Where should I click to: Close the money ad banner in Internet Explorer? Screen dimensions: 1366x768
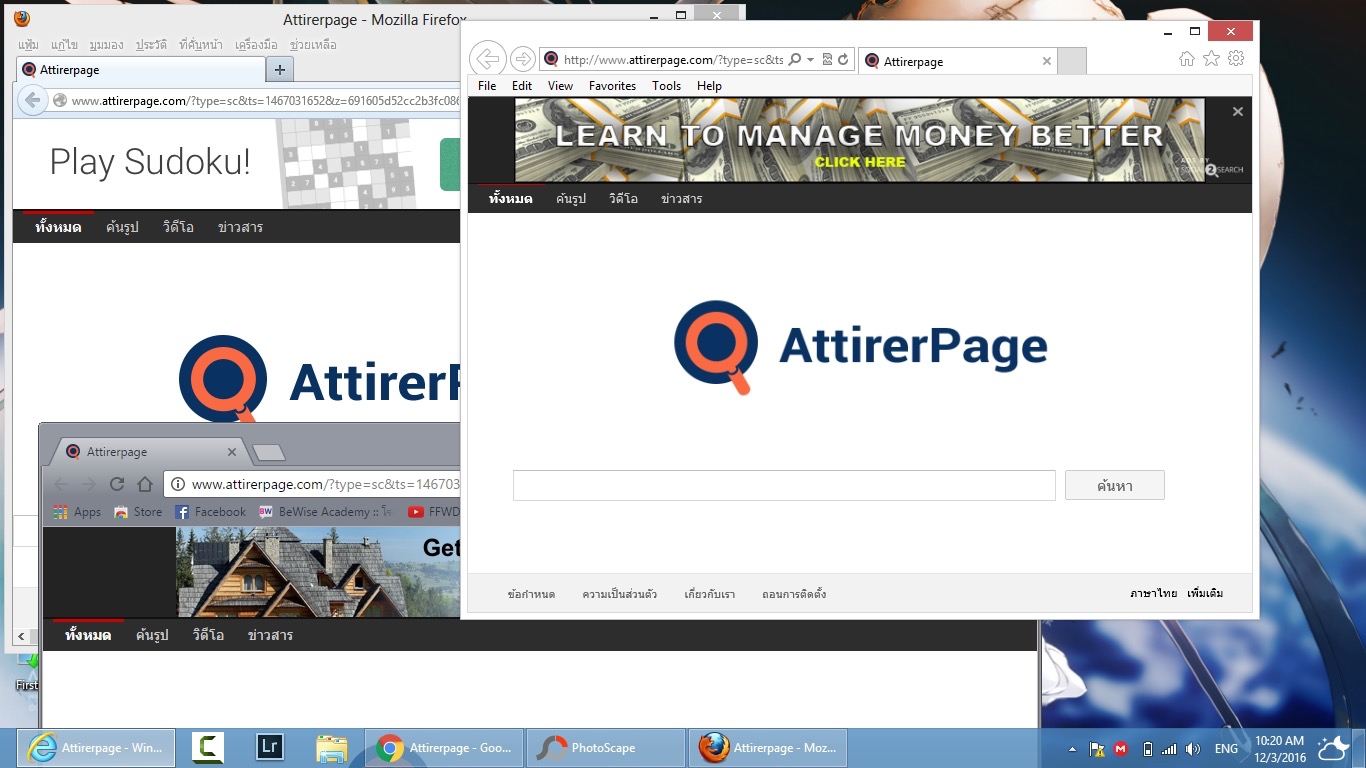[x=1238, y=111]
